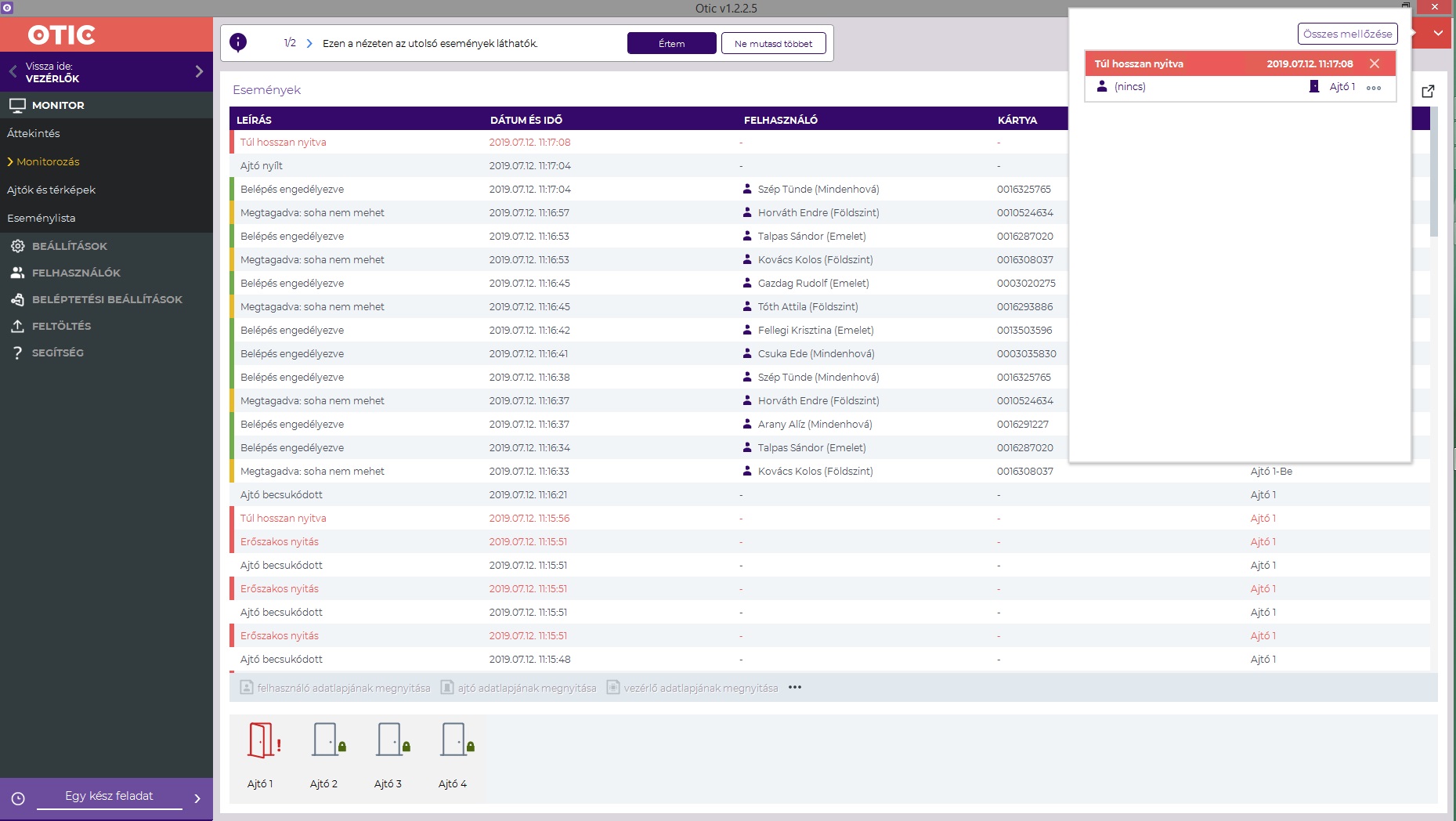Collapse the notifications panel chevron
The image size is (1456, 821).
(x=1438, y=34)
